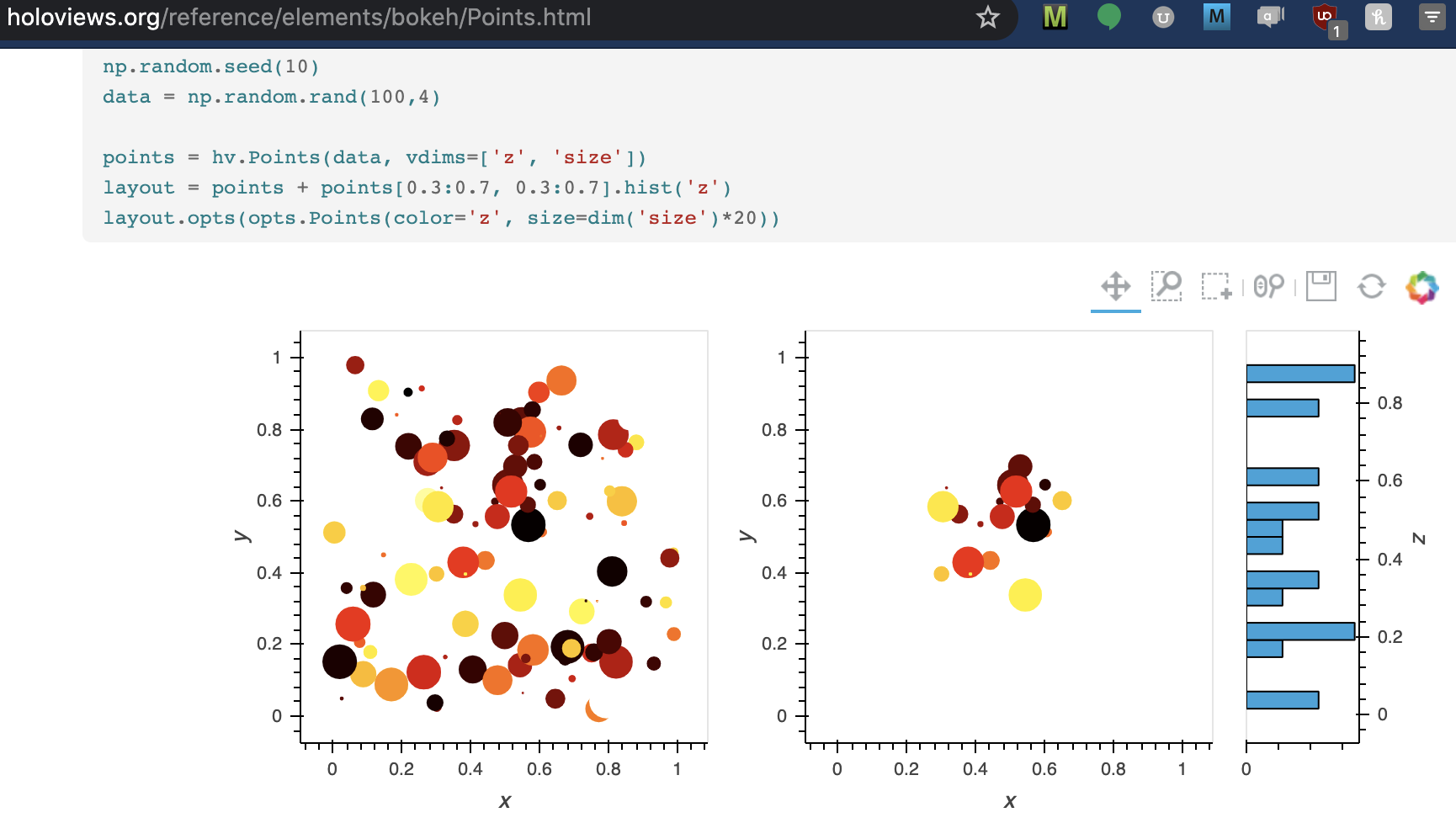This screenshot has width=1456, height=823.
Task: Open the blue M extension
Action: (1216, 17)
